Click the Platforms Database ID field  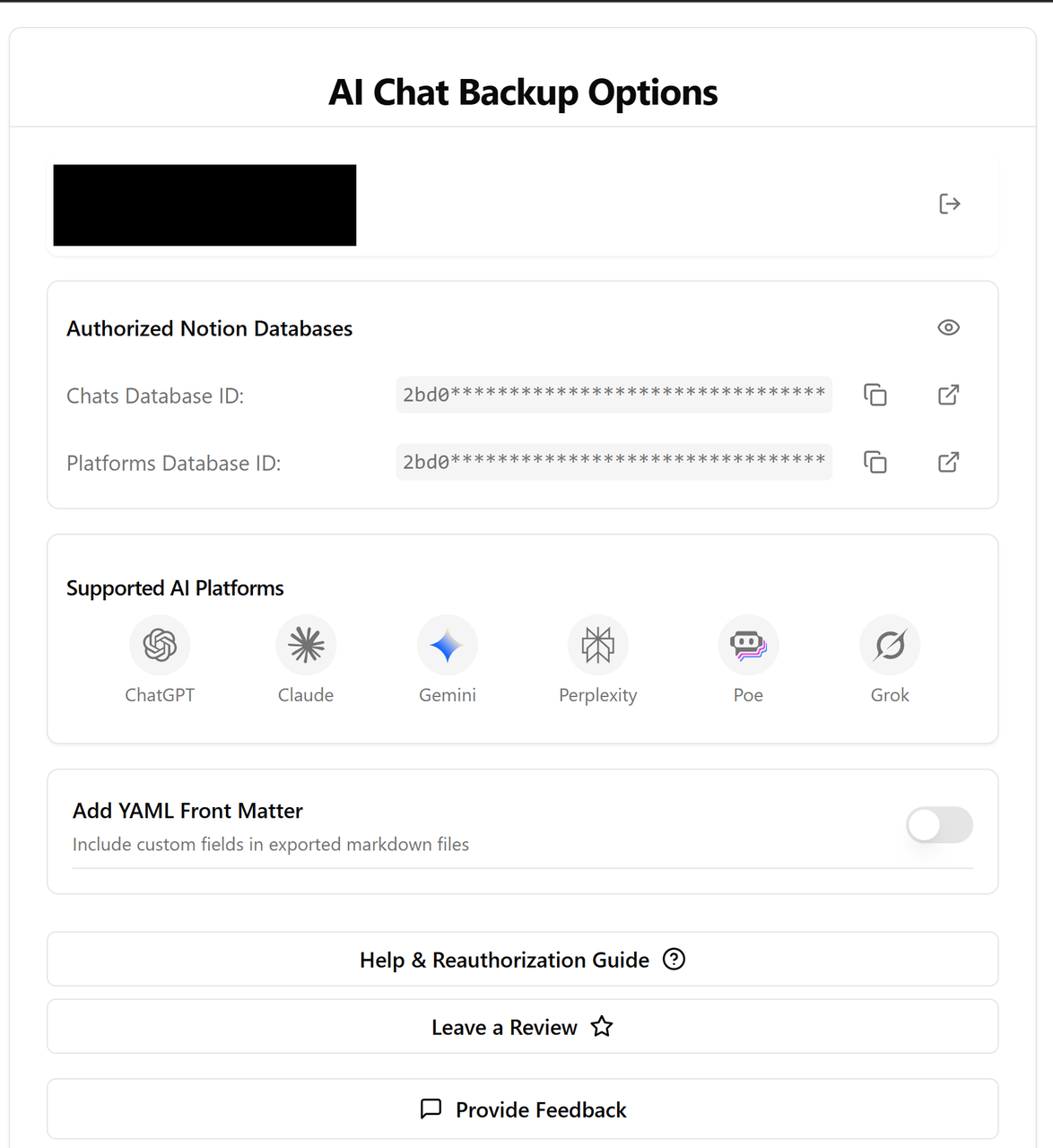[x=614, y=462]
